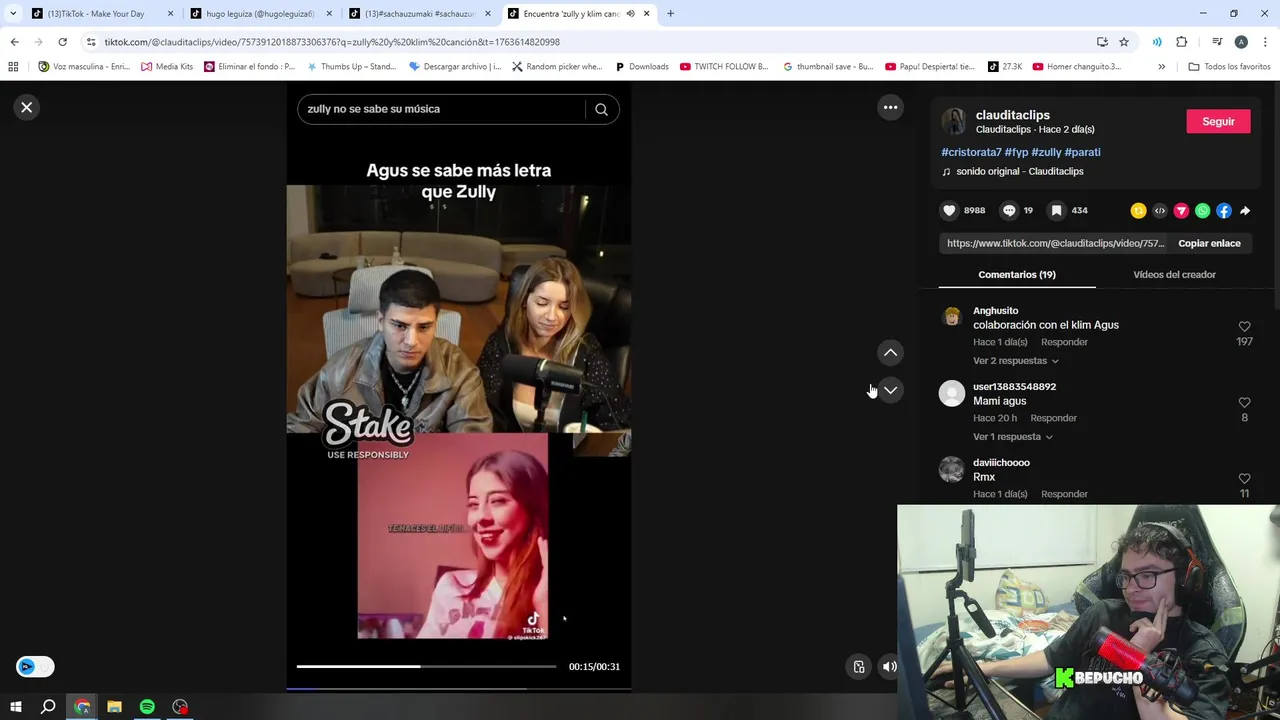Open sonido original - Clauditaclips sound link

point(1019,171)
